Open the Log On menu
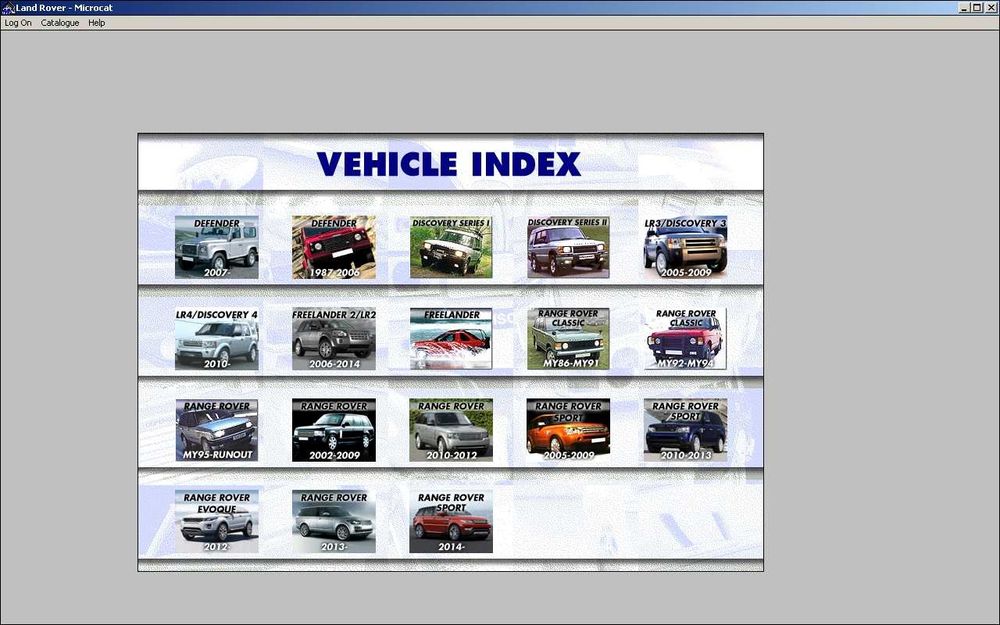Screen dimensions: 1000x625 pyautogui.click(x=18, y=23)
